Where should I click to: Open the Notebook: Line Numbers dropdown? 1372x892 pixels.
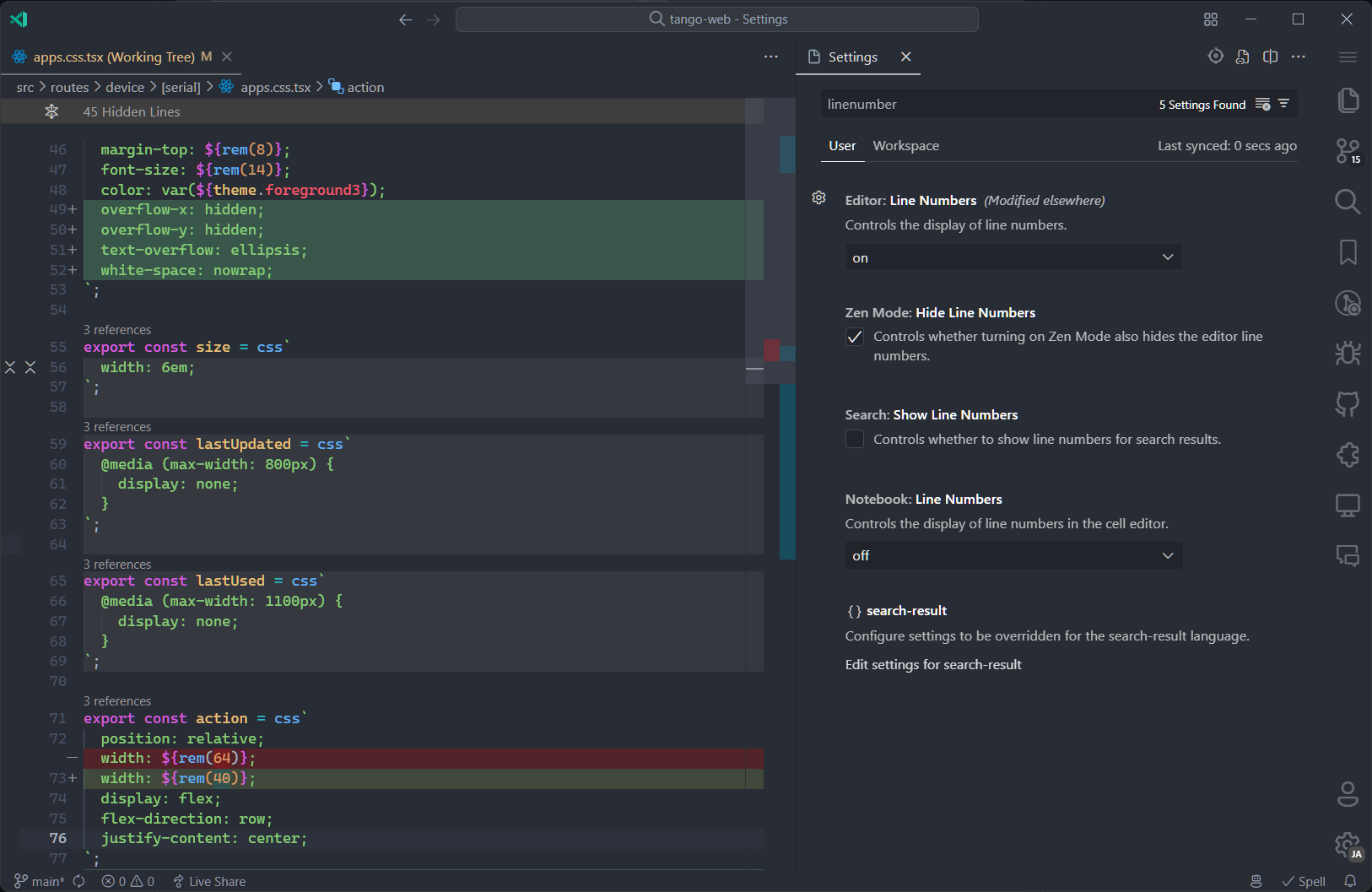1012,555
